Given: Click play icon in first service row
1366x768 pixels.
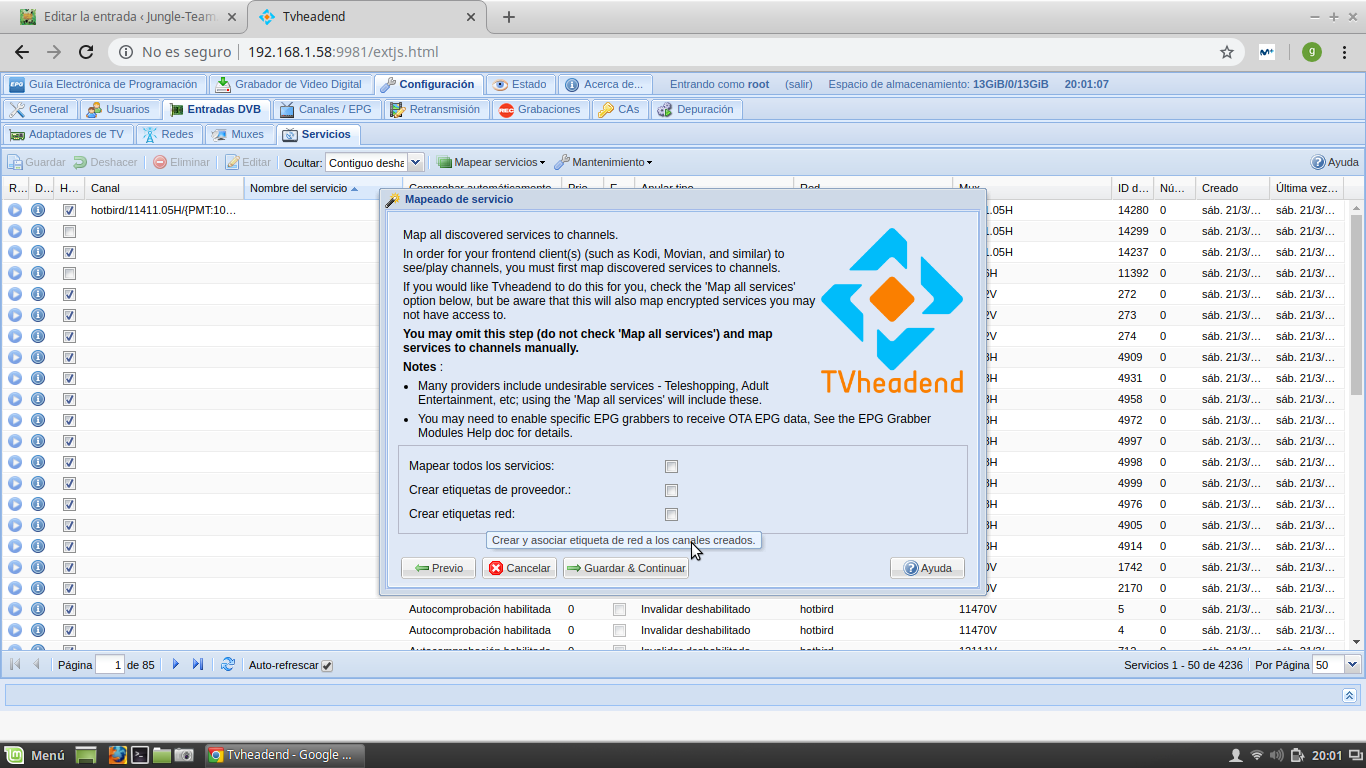Looking at the screenshot, I should (x=15, y=210).
